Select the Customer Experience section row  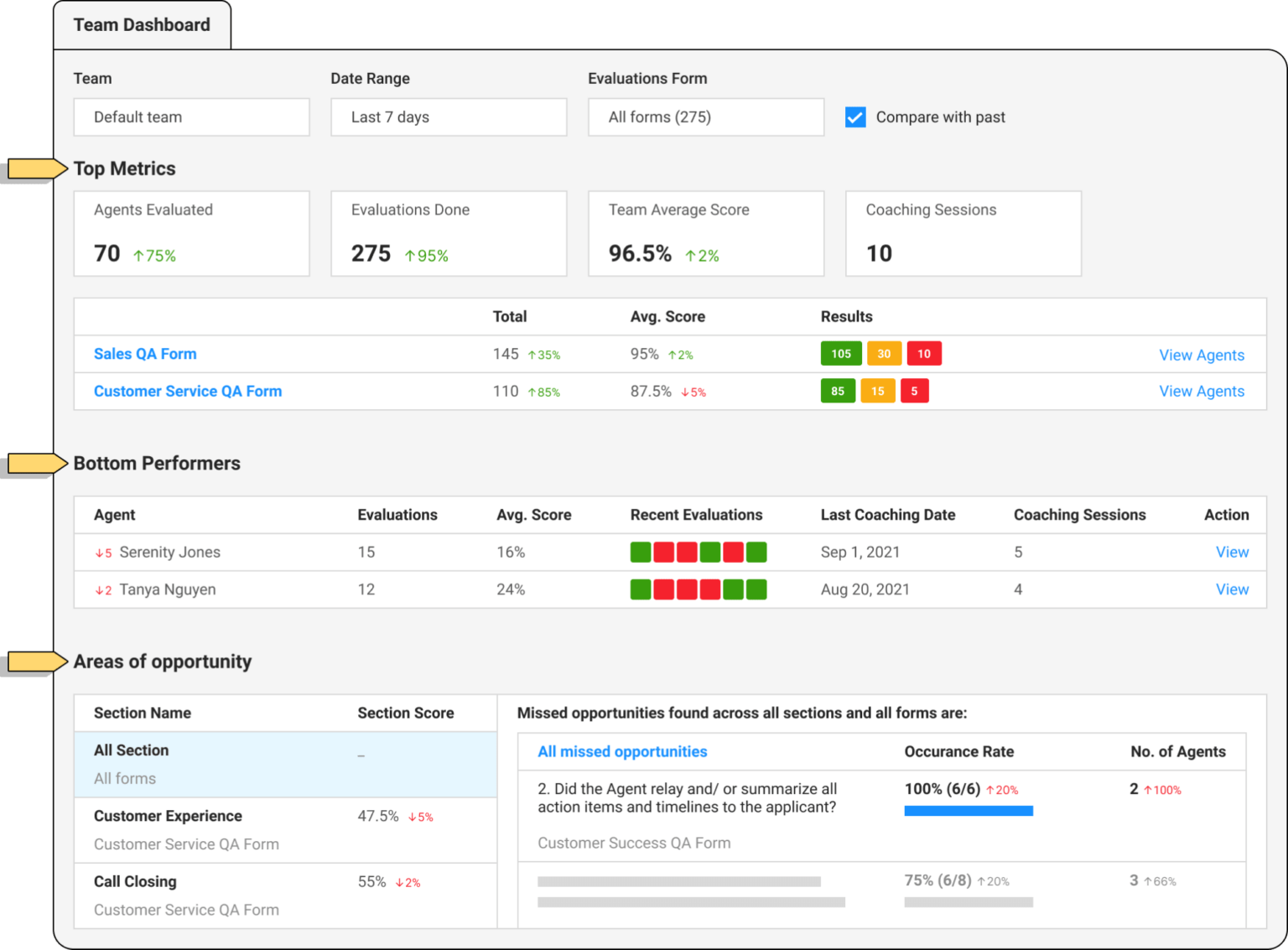click(x=167, y=815)
